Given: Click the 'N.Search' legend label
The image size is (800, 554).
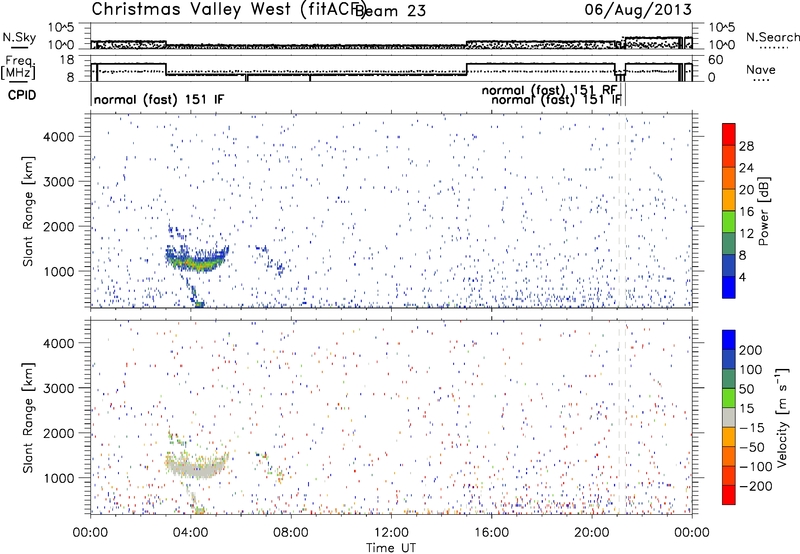Looking at the screenshot, I should pyautogui.click(x=773, y=37).
